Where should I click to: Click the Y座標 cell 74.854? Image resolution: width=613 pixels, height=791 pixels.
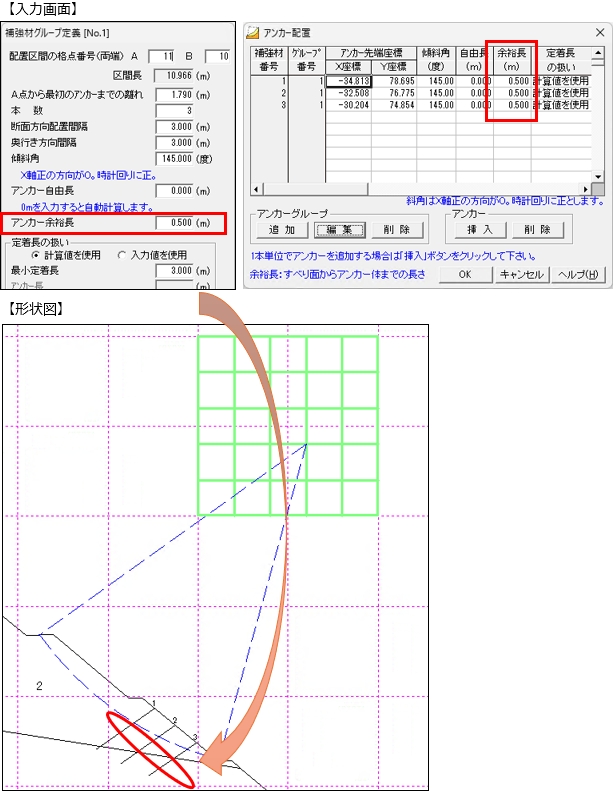pyautogui.click(x=394, y=105)
